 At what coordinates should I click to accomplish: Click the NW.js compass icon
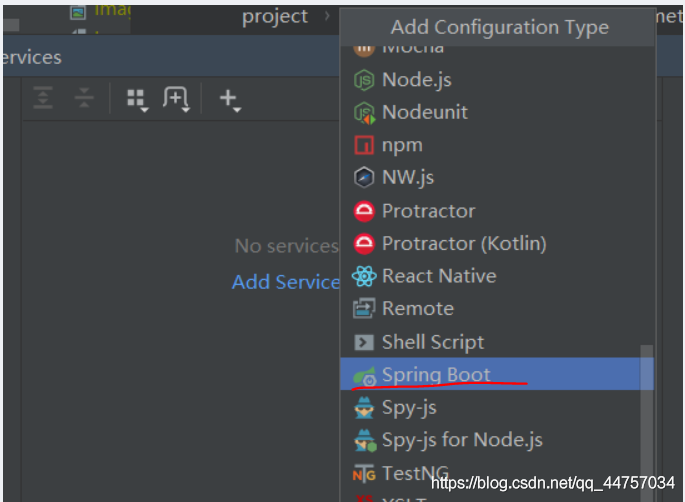click(364, 178)
